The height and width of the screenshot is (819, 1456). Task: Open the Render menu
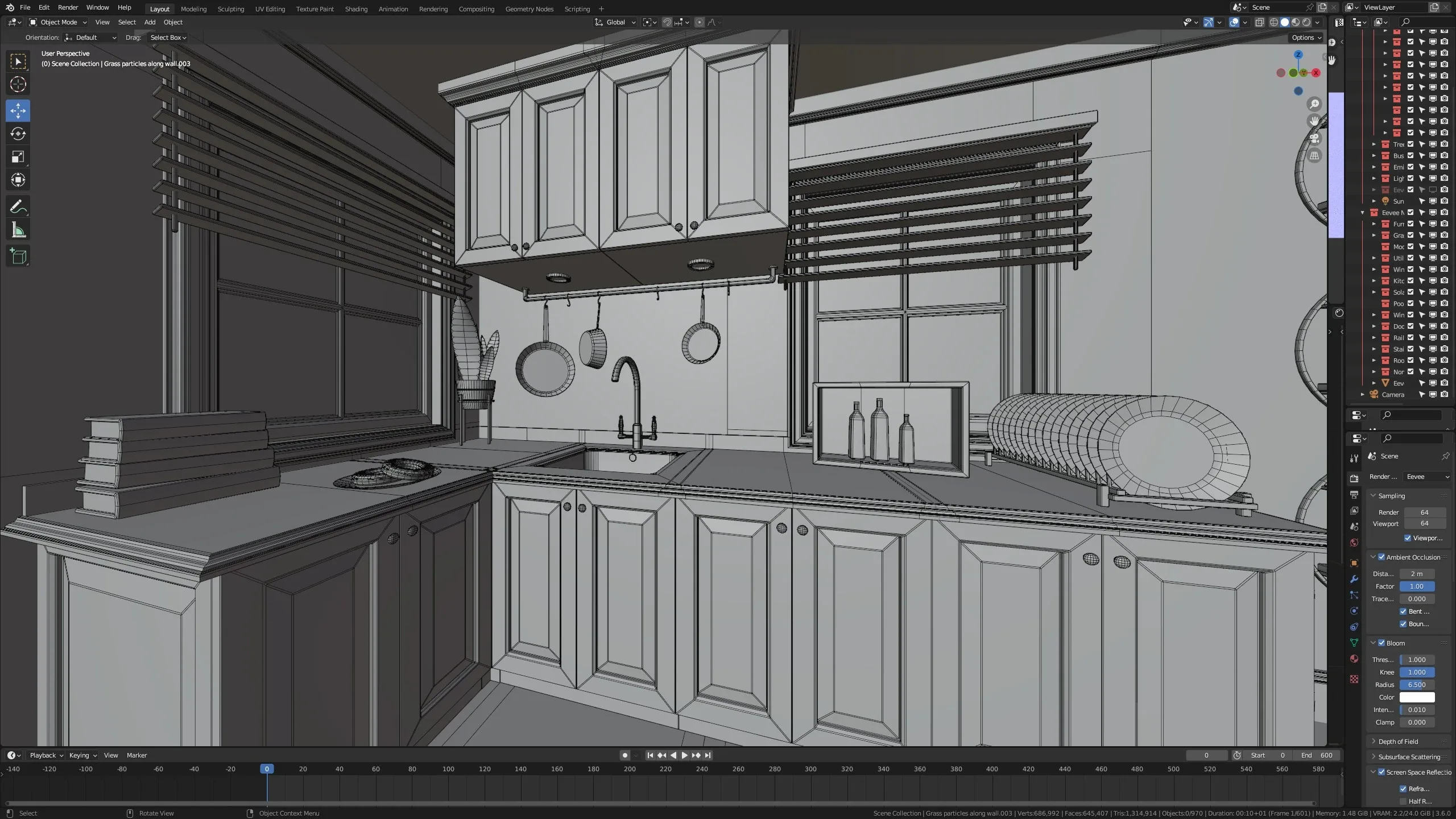point(68,7)
